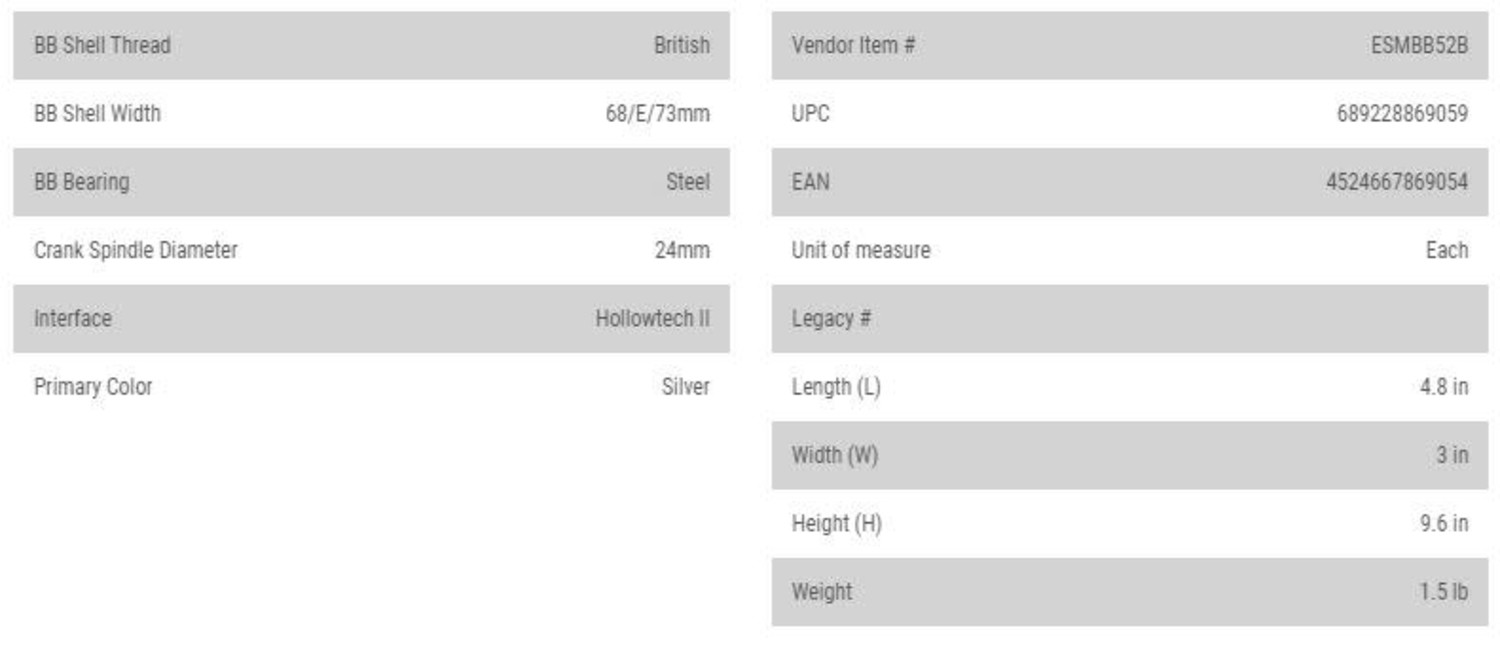Click the Crank Spindle Diameter label
The width and height of the screenshot is (1500, 649).
(x=136, y=250)
